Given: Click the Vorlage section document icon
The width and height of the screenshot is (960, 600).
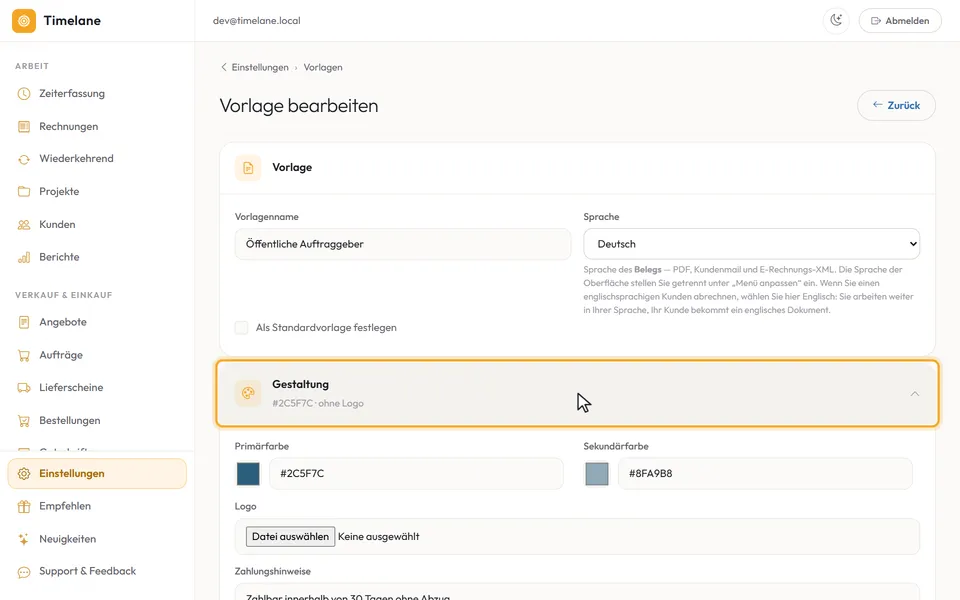Looking at the screenshot, I should click(x=248, y=168).
